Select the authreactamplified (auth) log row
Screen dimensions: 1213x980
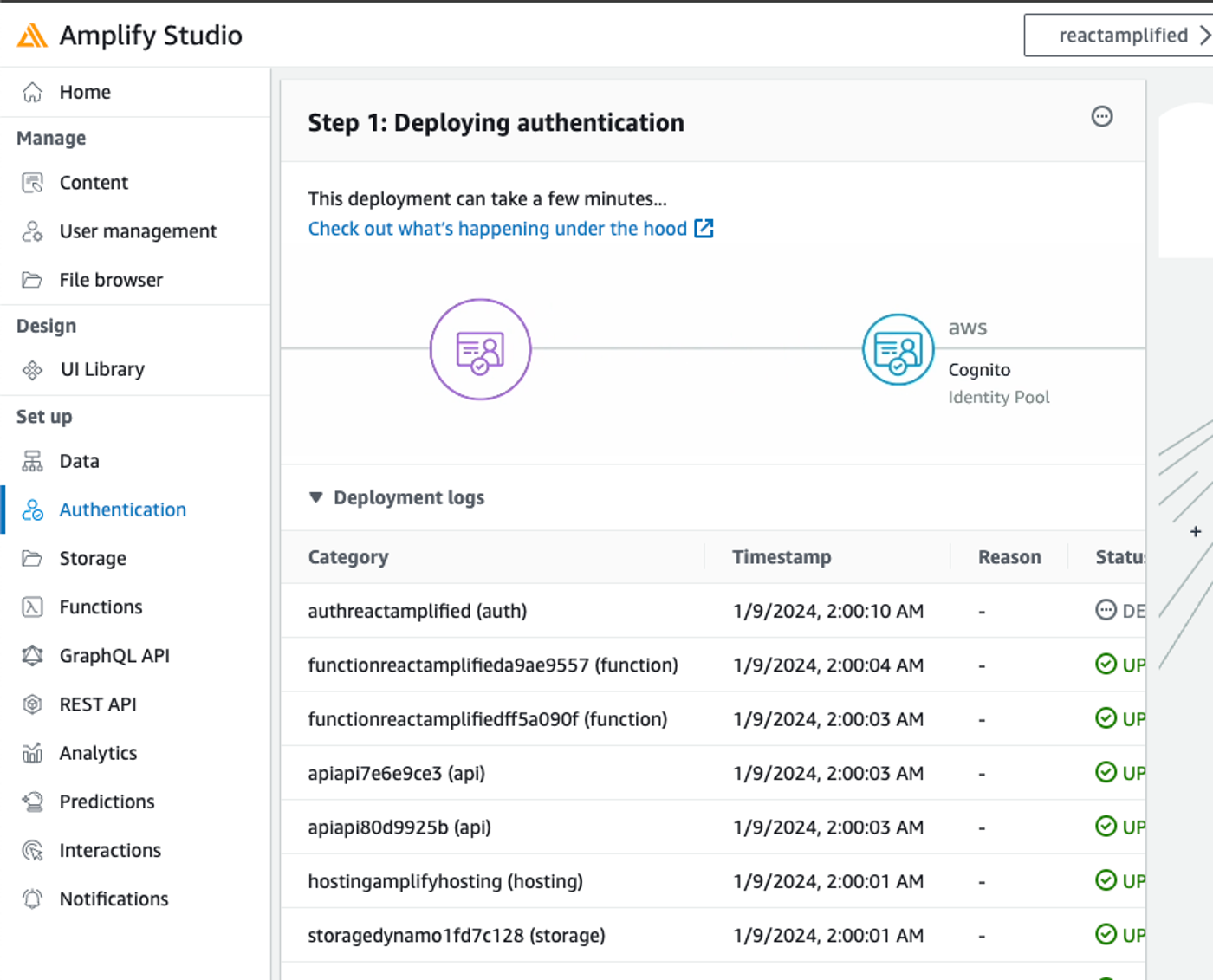418,611
